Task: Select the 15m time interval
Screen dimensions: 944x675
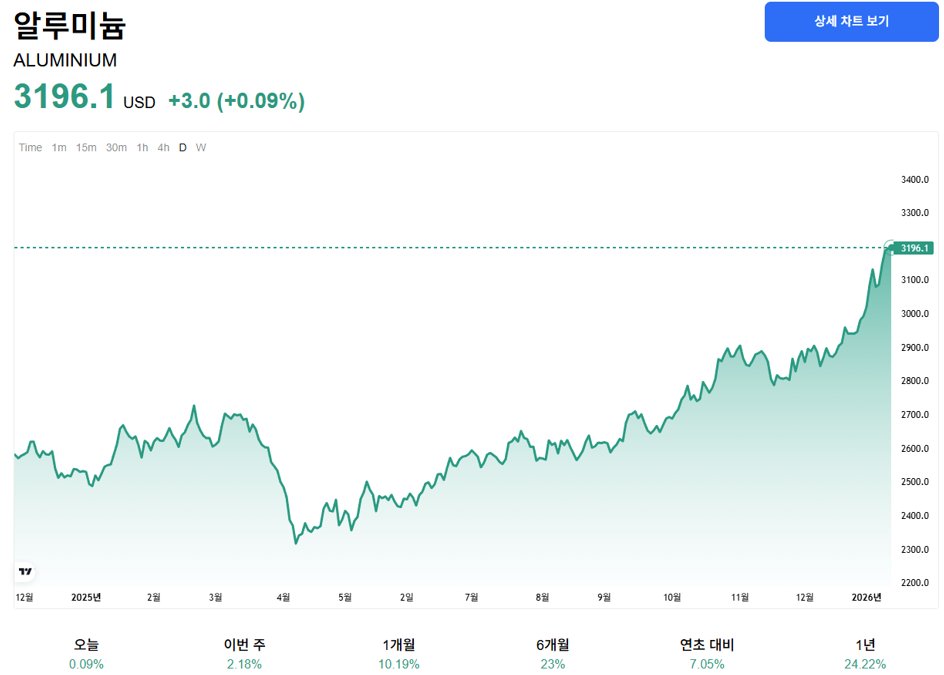Action: (86, 148)
